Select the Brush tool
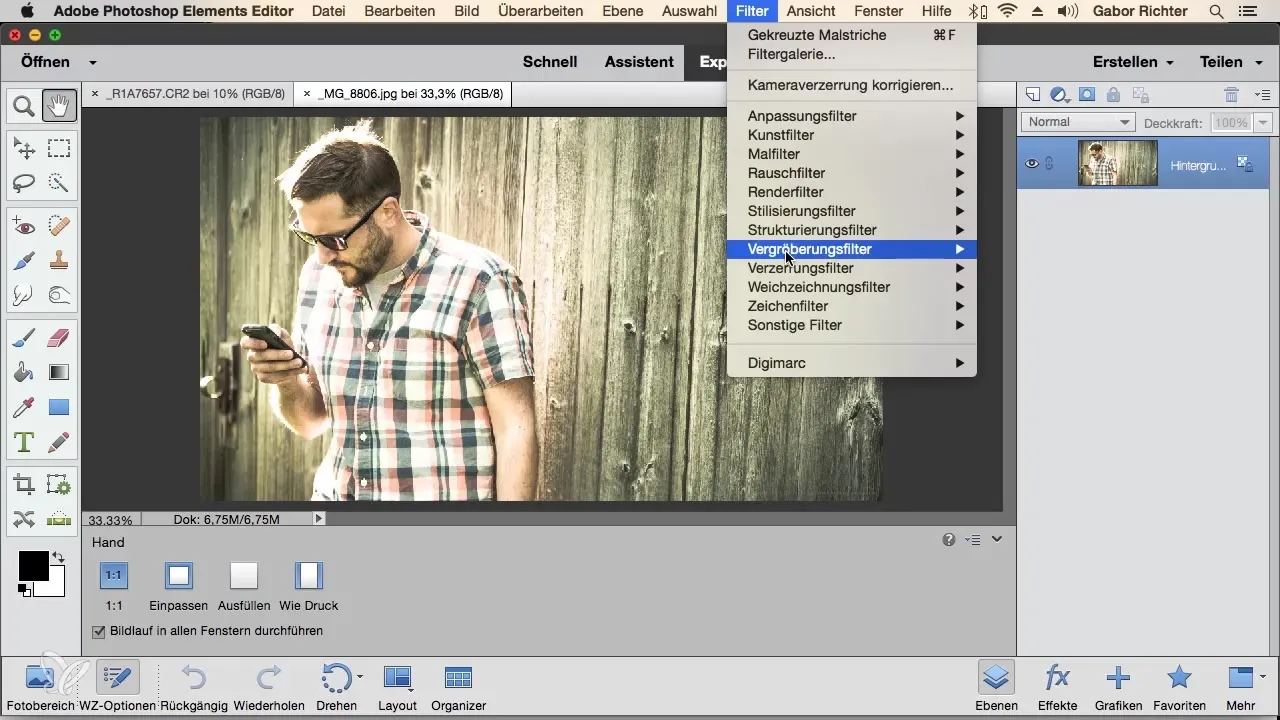The image size is (1280, 720). pos(24,339)
